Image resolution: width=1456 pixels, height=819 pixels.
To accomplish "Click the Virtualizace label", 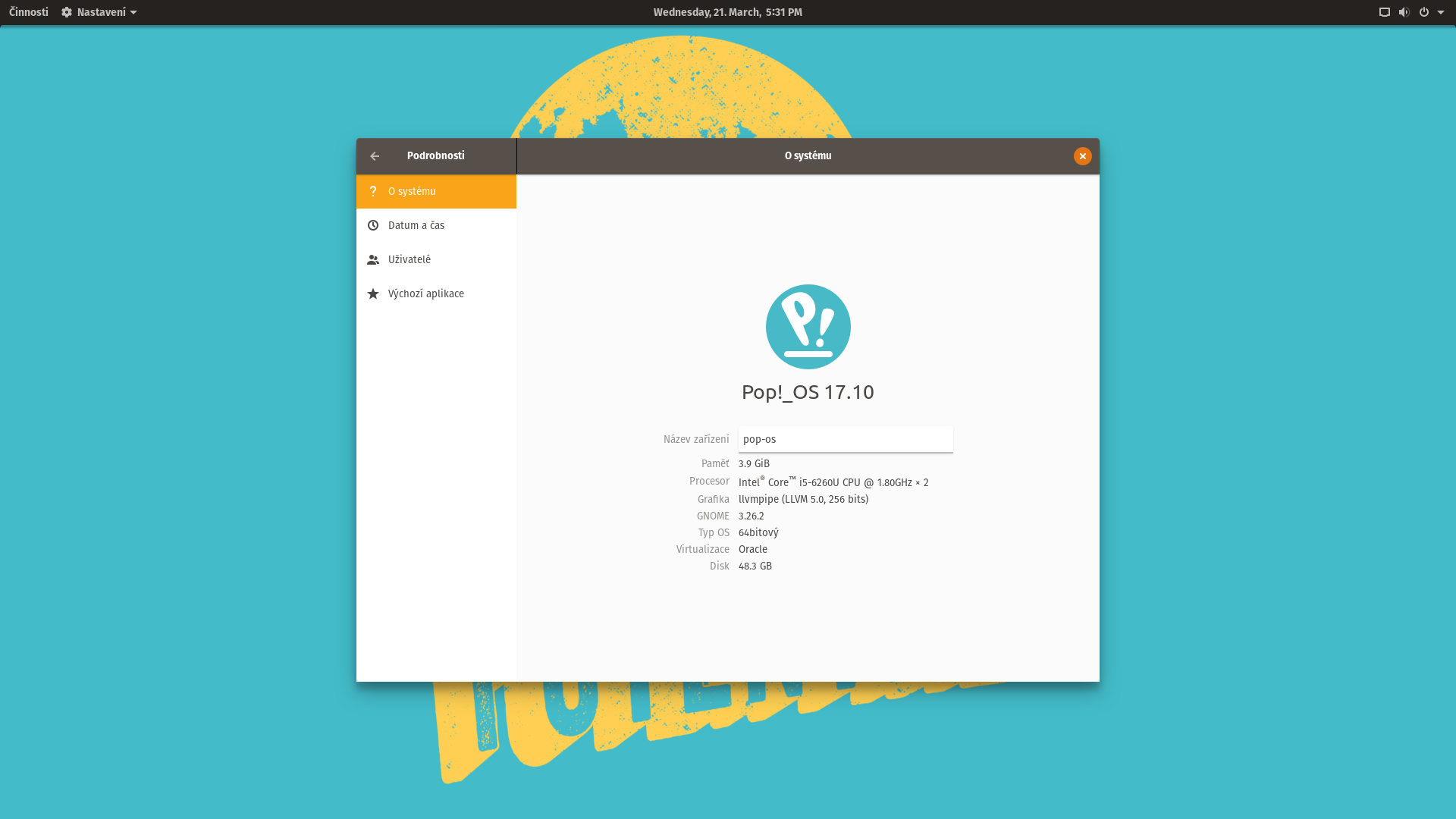I will coord(702,549).
